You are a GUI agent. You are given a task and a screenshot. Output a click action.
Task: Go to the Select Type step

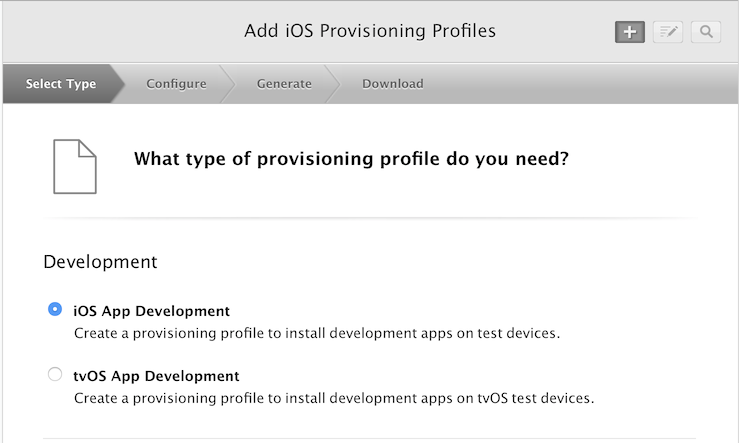(x=61, y=84)
